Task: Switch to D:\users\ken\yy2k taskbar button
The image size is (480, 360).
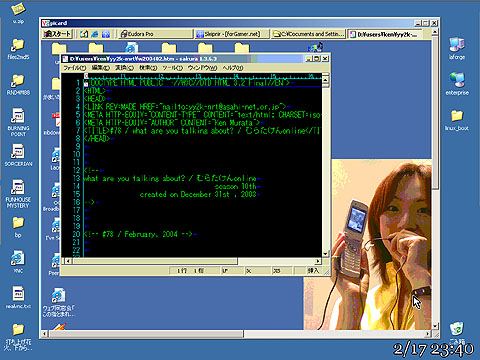Action: click(x=385, y=34)
